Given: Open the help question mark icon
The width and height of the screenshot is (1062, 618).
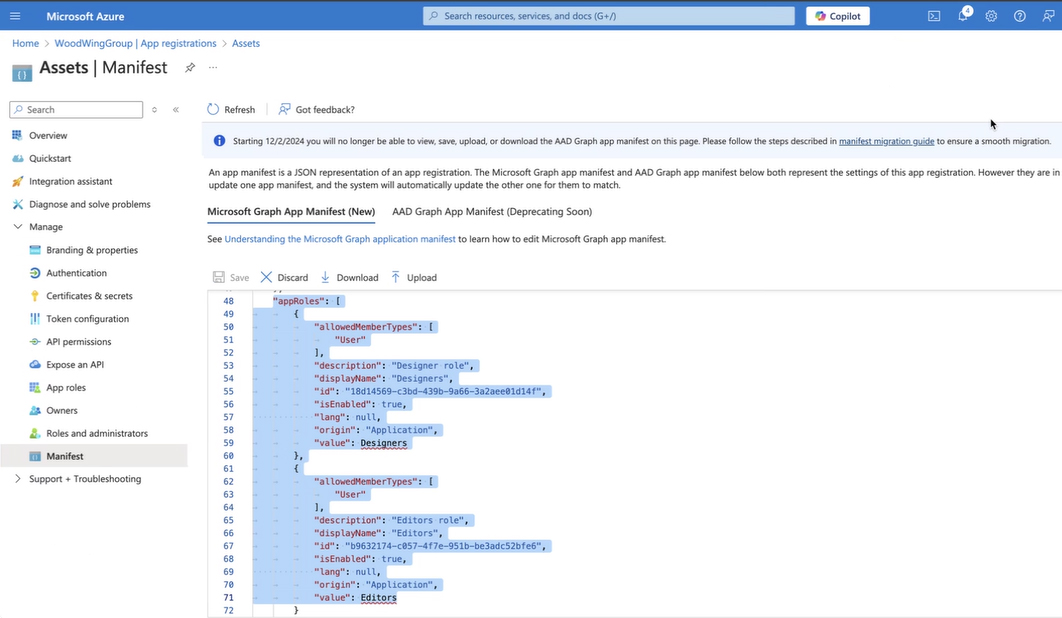Looking at the screenshot, I should coord(1019,16).
